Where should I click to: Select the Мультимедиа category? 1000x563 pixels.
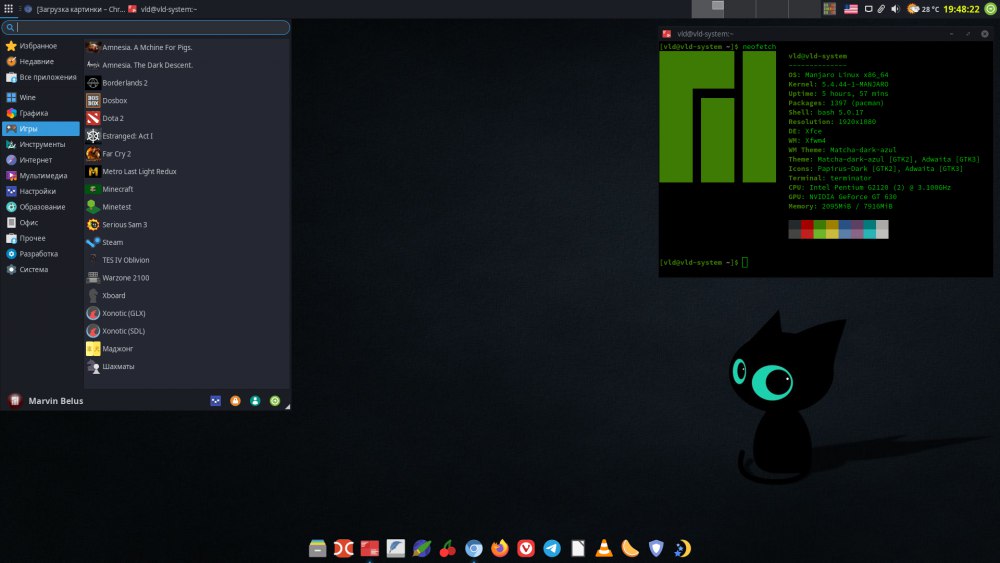pos(41,175)
